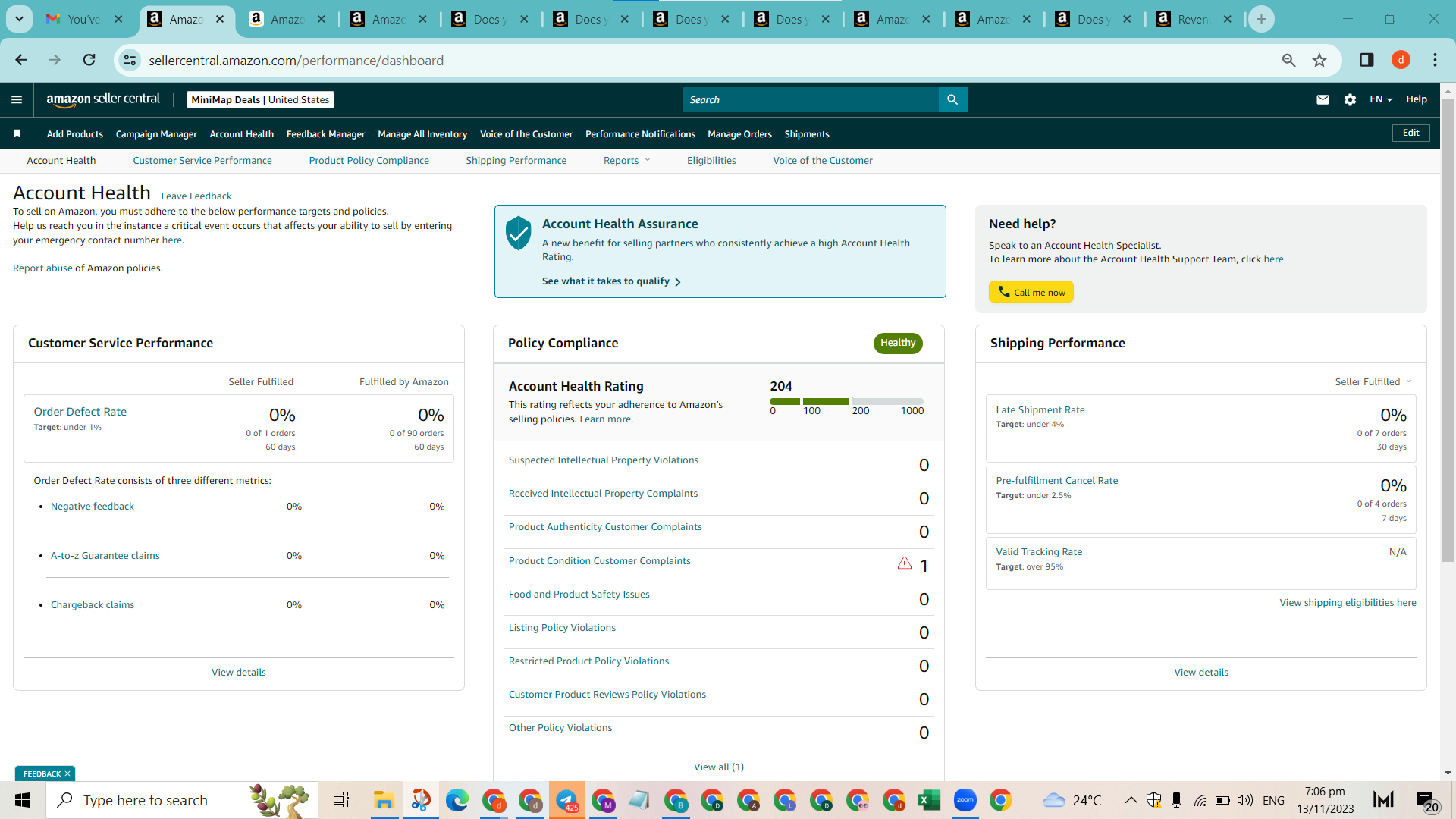Open the Negative feedback metric link
The image size is (1456, 819).
tap(92, 507)
